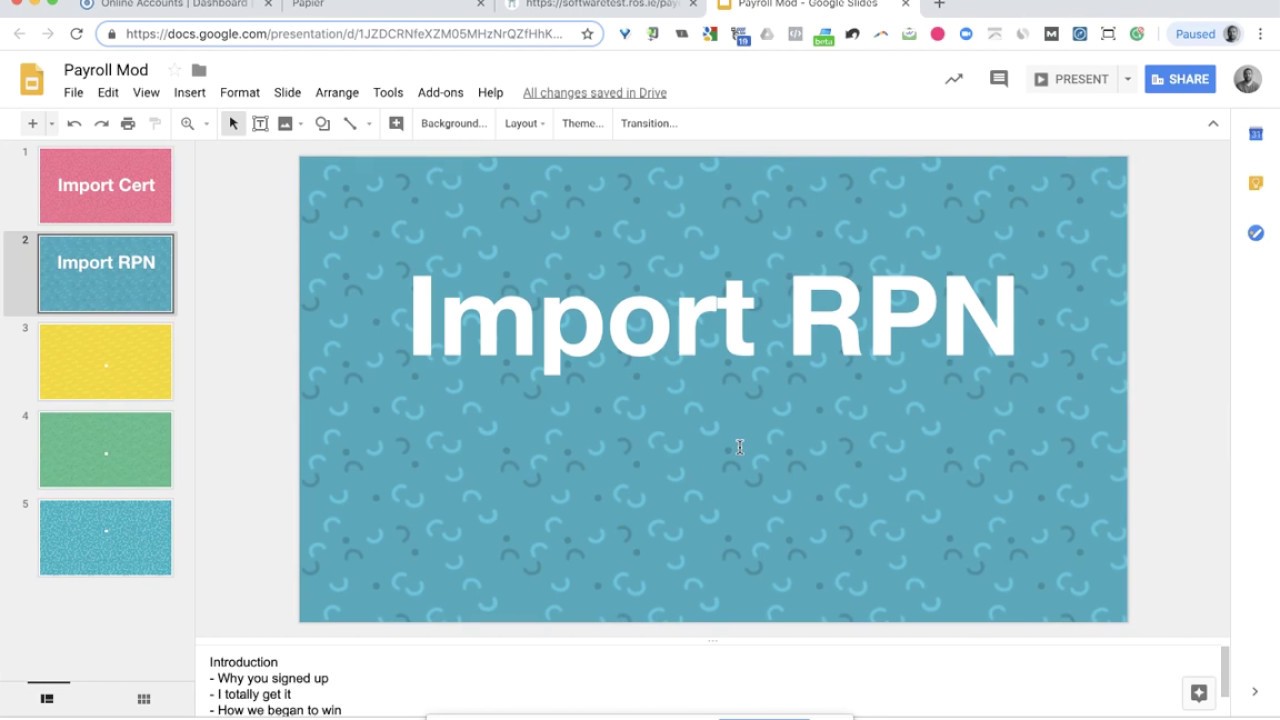Click the Introduction line in speaker notes

pos(244,662)
